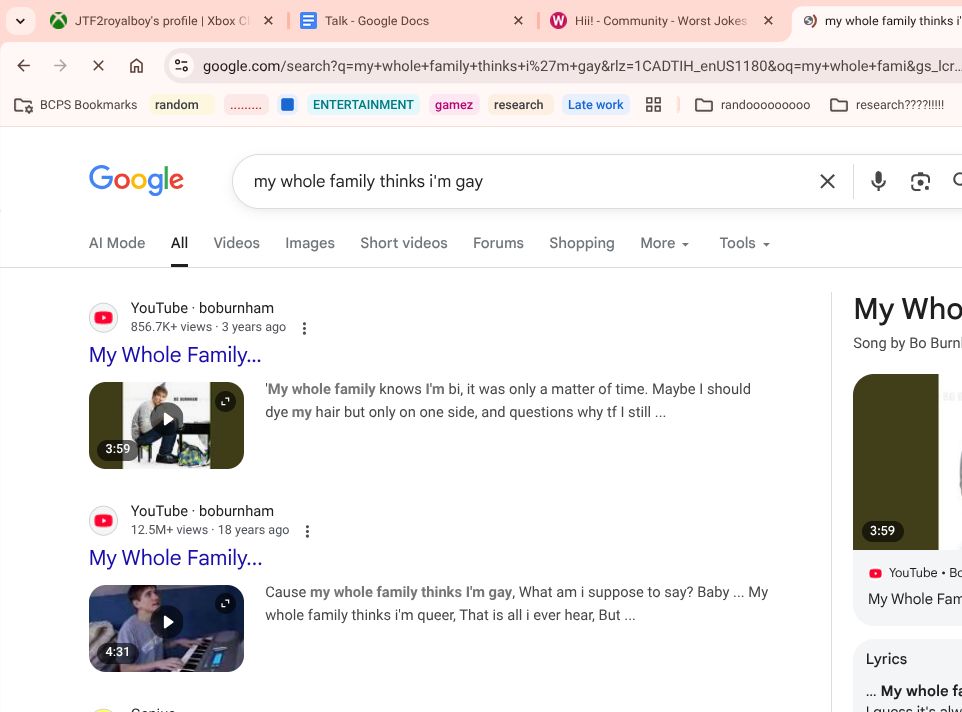Click the voice search microphone icon

(878, 181)
